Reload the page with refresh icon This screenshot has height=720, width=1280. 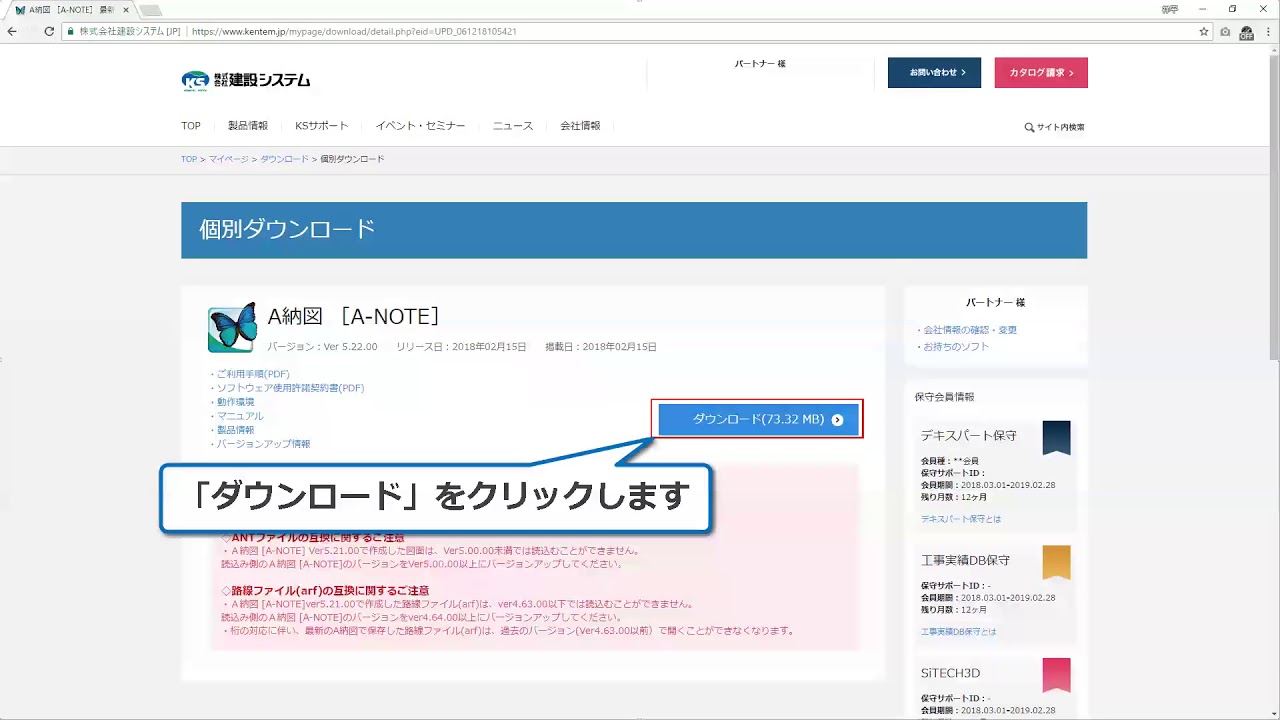[49, 31]
